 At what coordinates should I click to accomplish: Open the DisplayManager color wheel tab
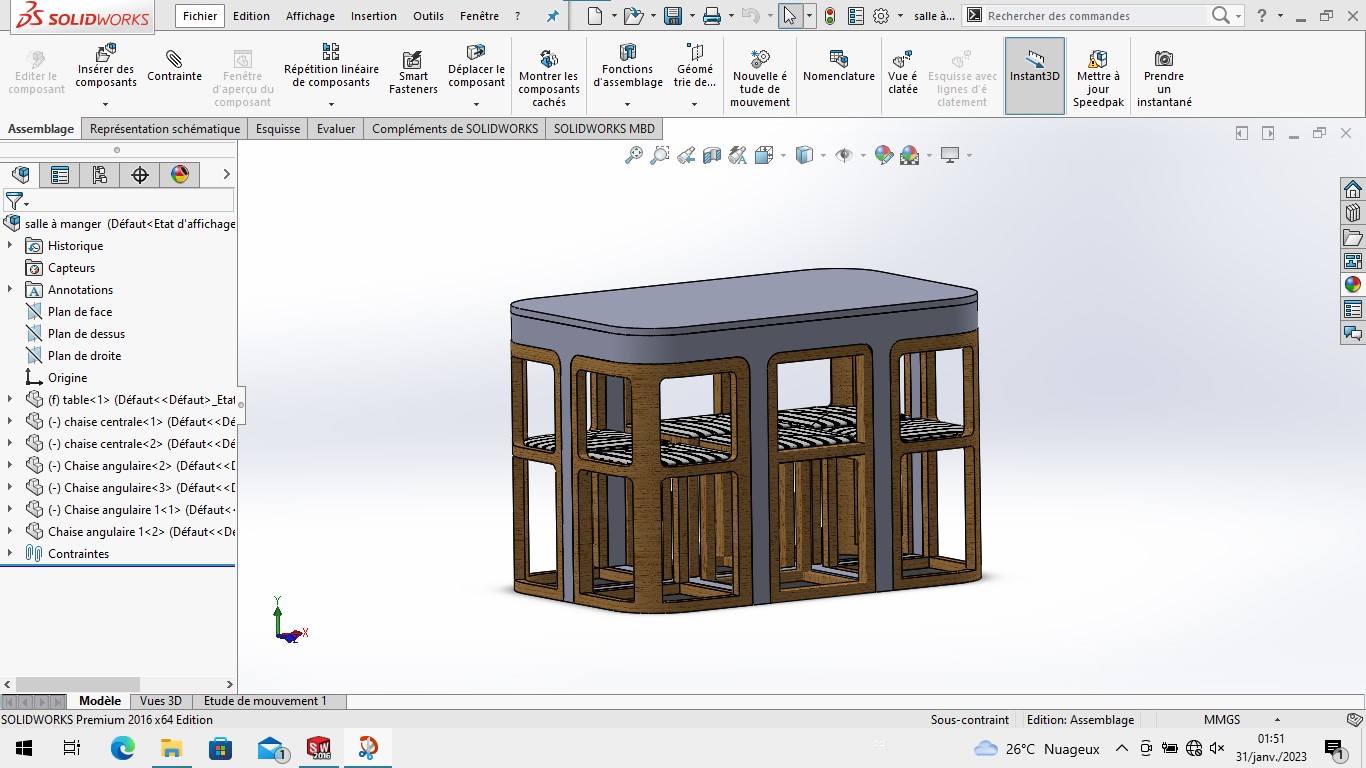coord(180,175)
